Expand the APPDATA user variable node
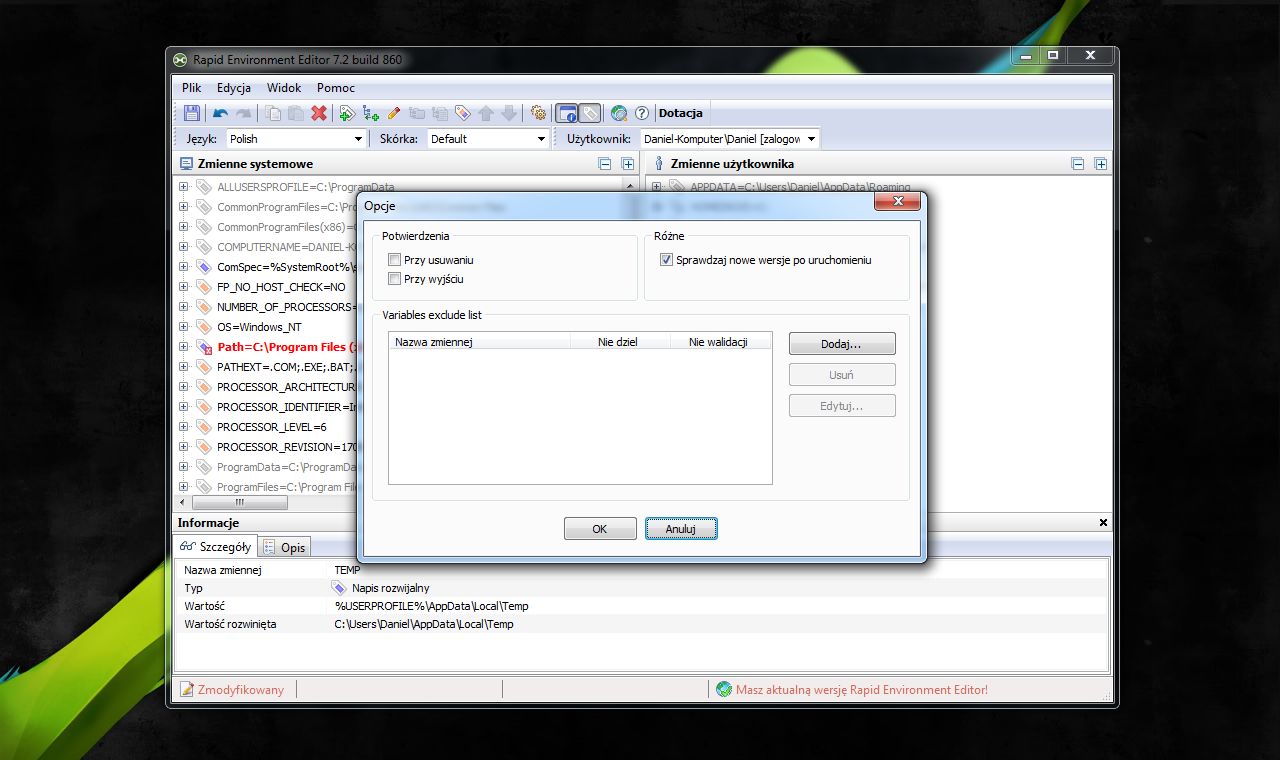 [657, 187]
